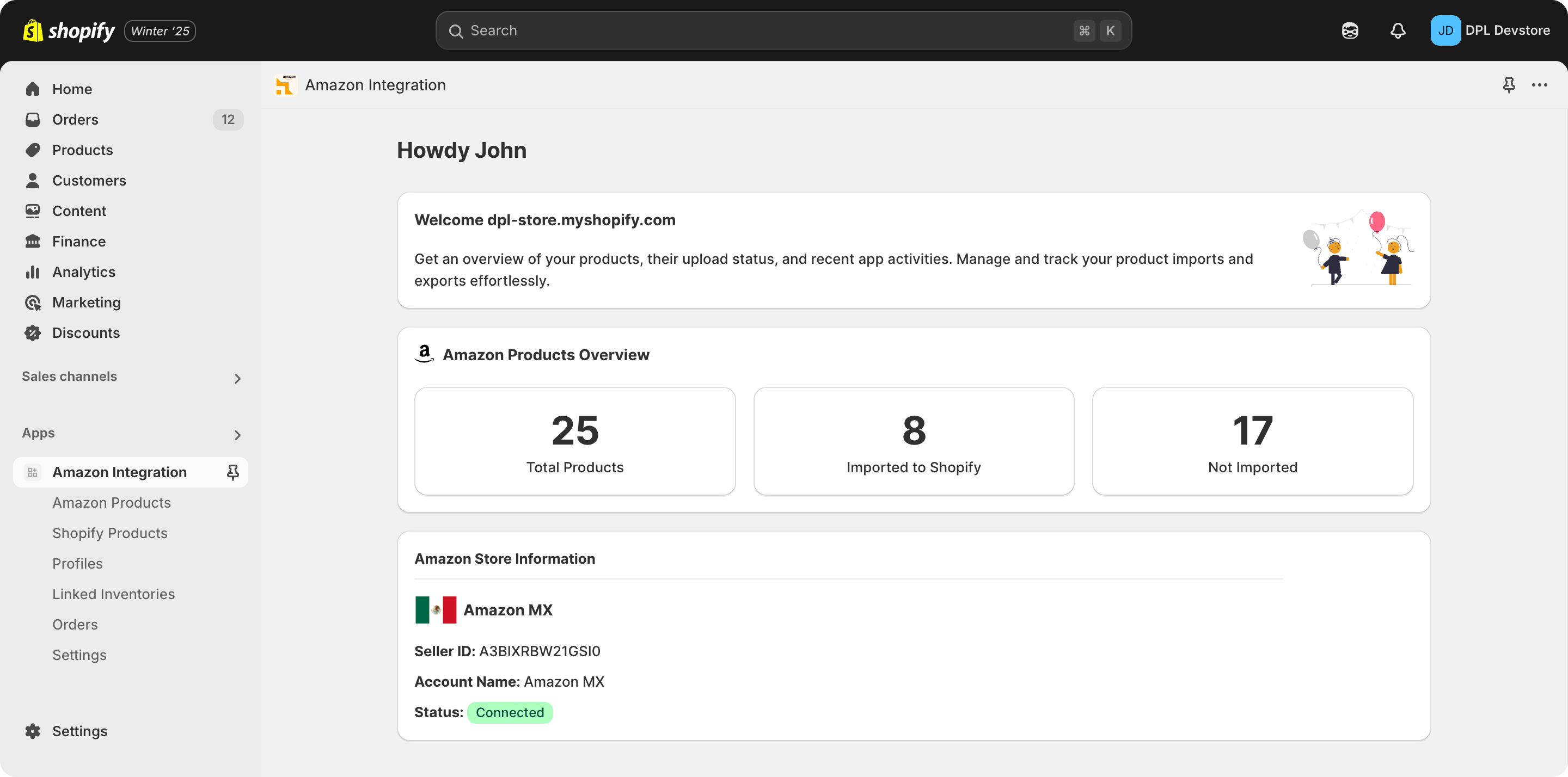Open DPL Devstore store menu
Viewport: 1568px width, 777px height.
1507,30
